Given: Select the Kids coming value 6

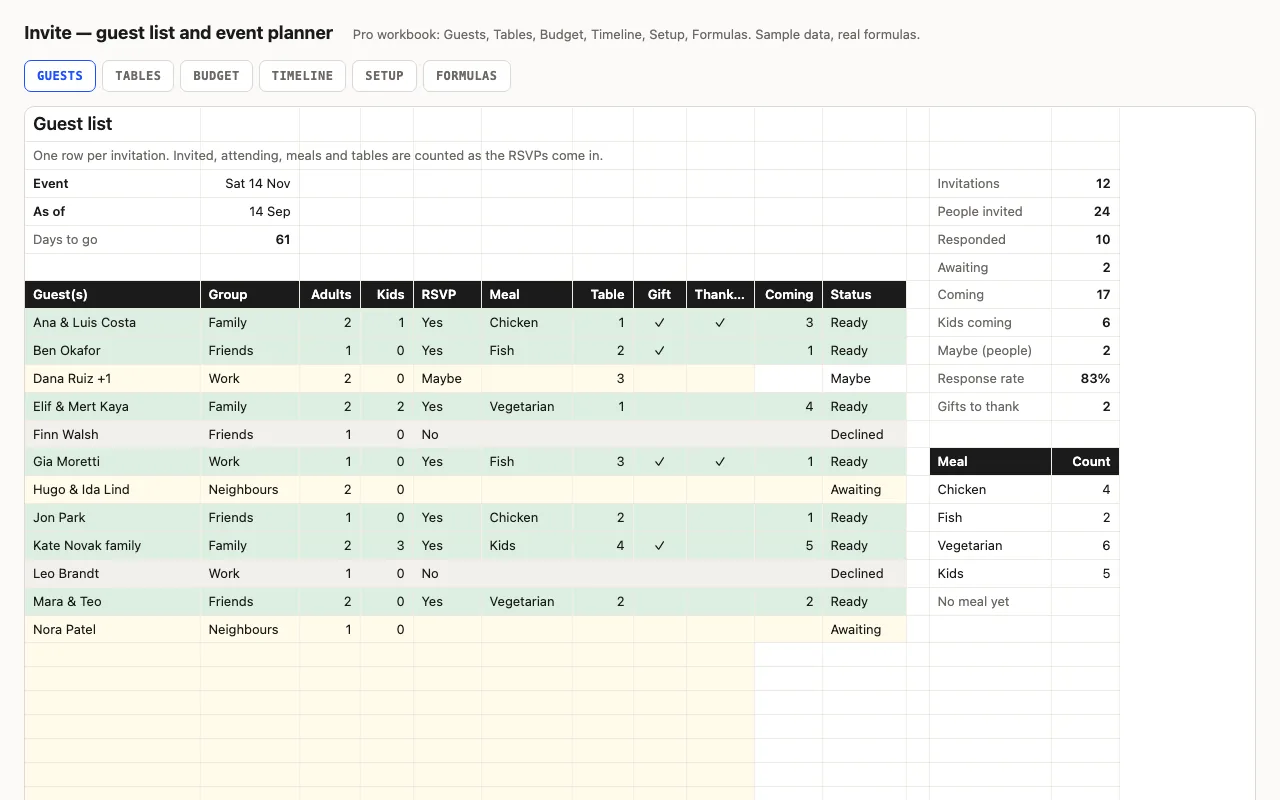Looking at the screenshot, I should 1085,323.
